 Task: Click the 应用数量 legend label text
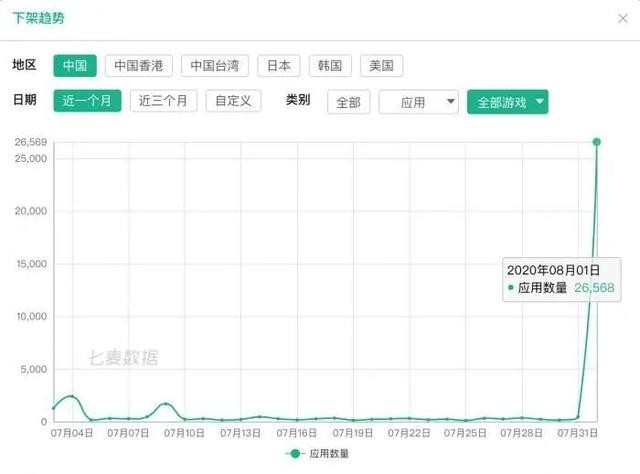click(329, 454)
